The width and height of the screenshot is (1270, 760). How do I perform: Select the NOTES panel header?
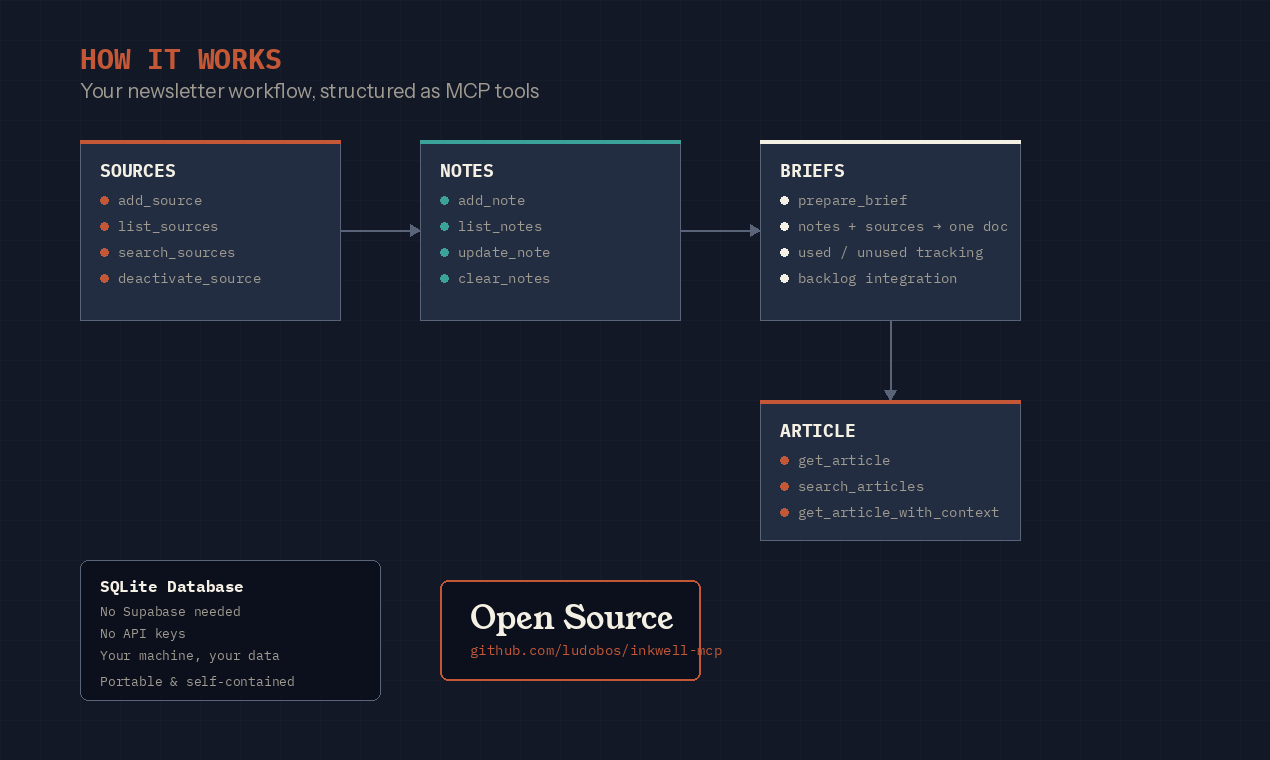tap(466, 171)
